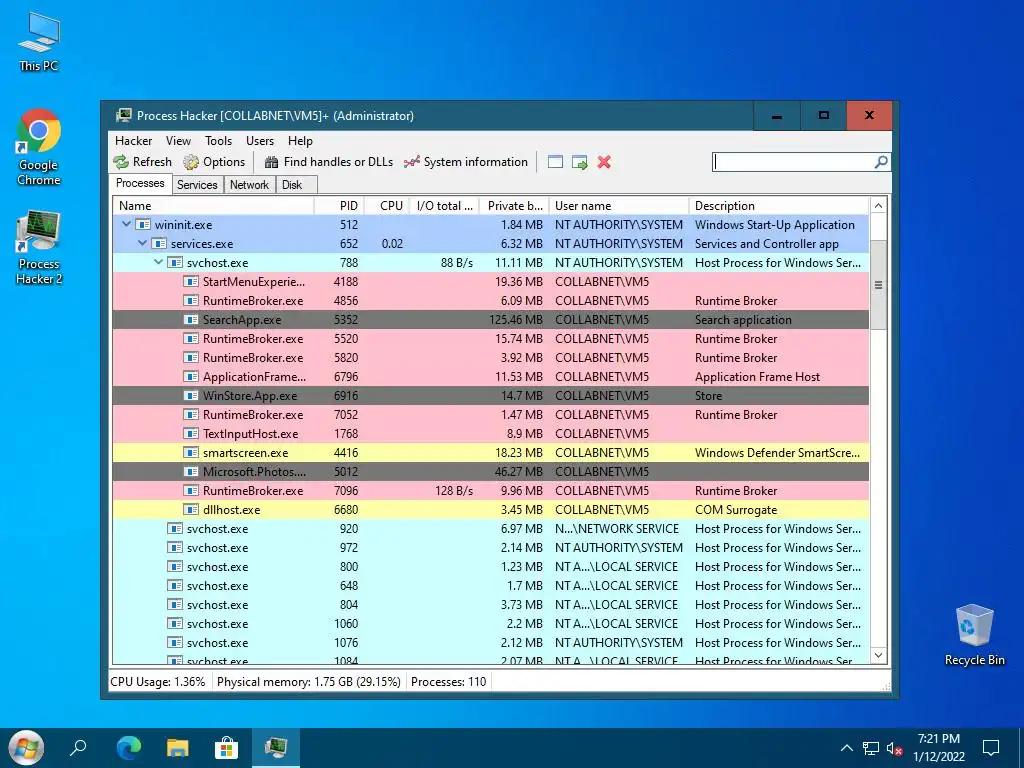Open the View menu
1024x768 pixels.
coord(178,140)
